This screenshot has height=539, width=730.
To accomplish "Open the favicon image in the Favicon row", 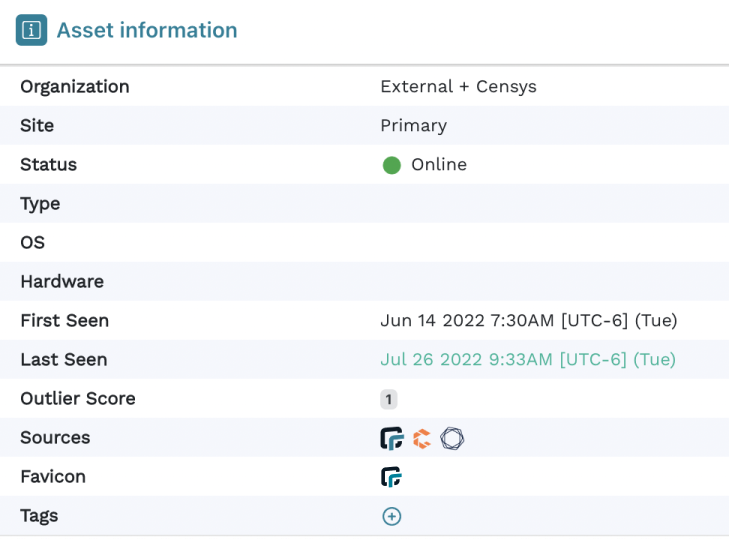I will 391,477.
